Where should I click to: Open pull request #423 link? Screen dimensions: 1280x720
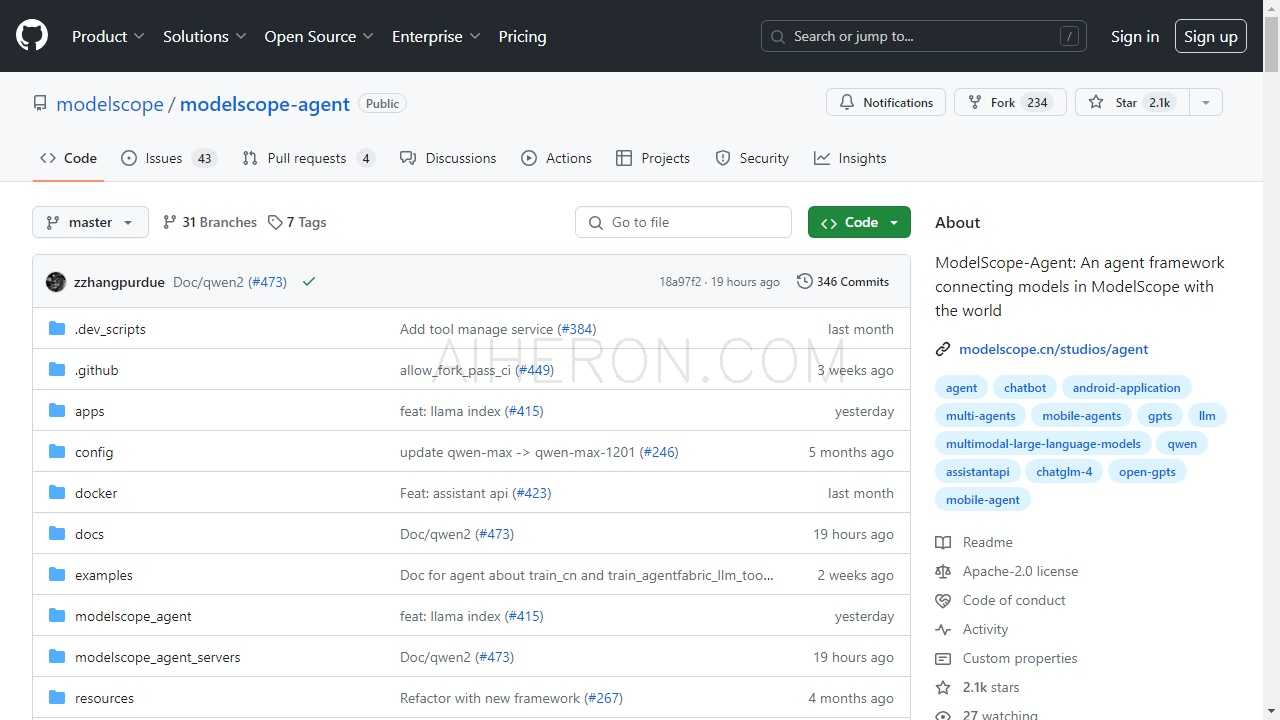[x=532, y=493]
